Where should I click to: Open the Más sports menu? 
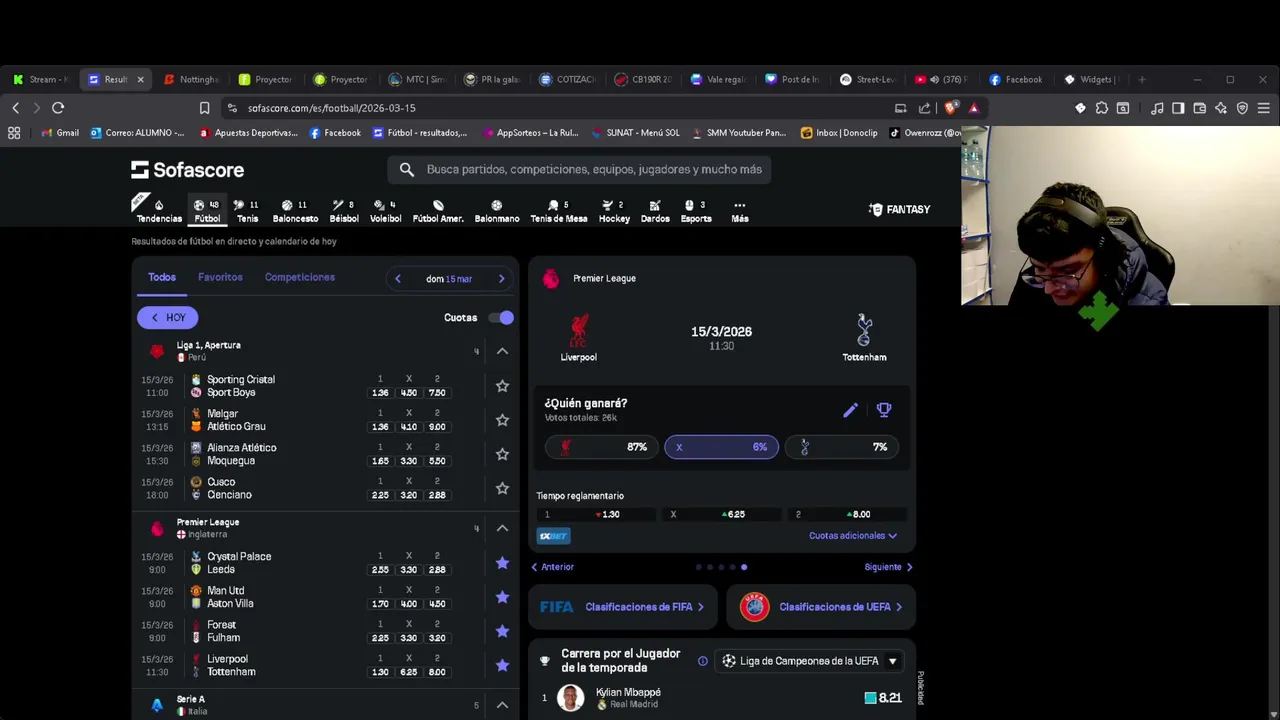pos(739,211)
